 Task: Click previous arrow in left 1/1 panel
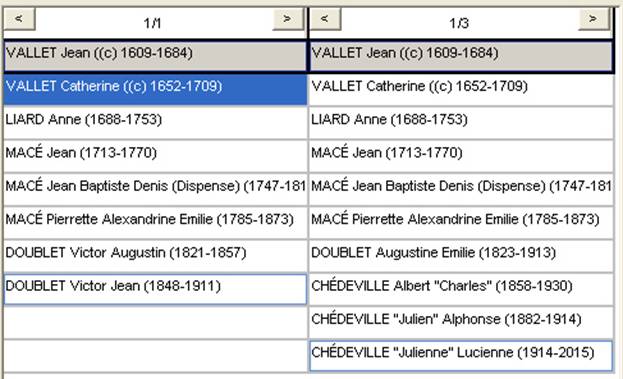[x=19, y=19]
